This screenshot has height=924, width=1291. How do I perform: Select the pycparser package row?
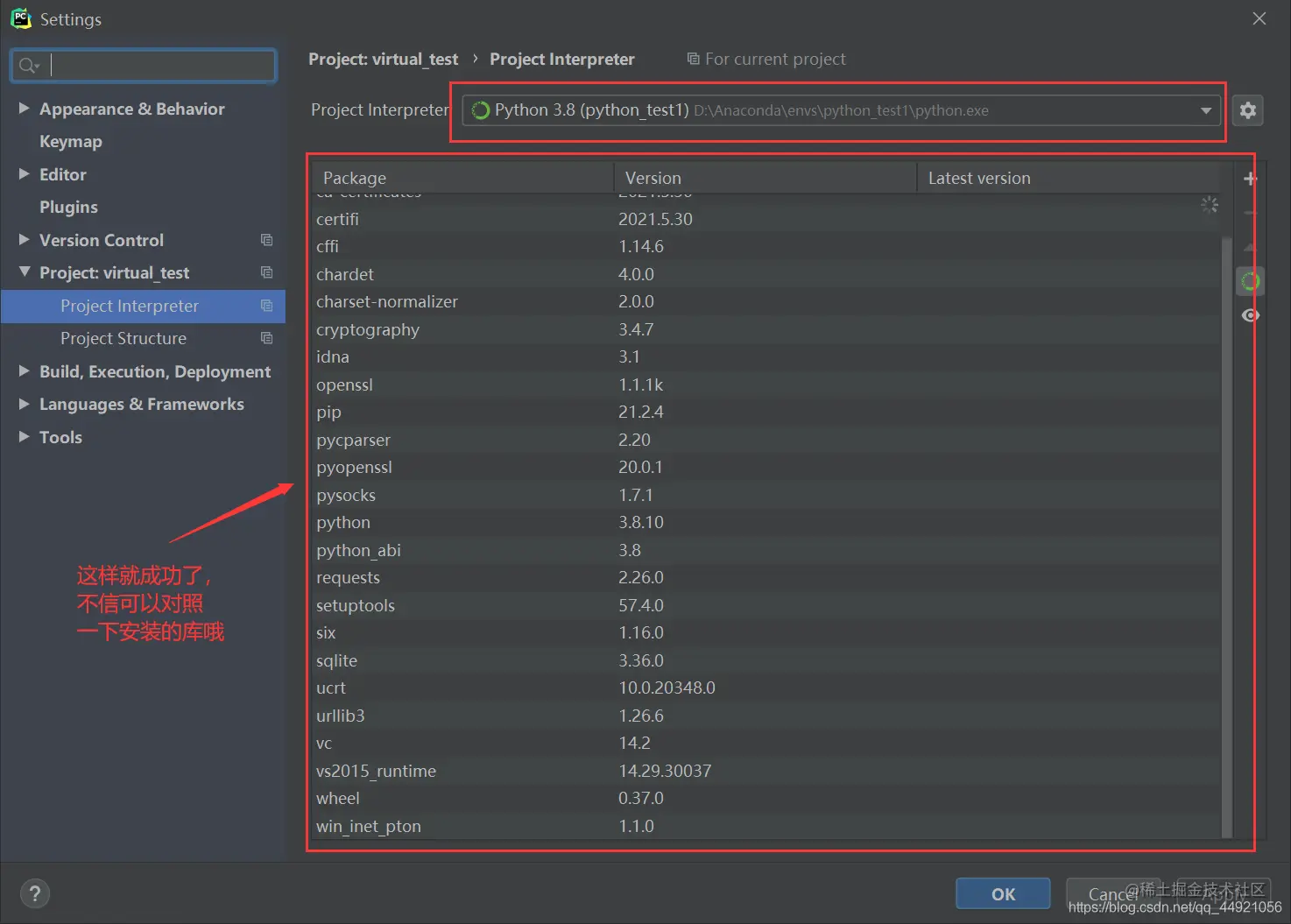tap(767, 440)
